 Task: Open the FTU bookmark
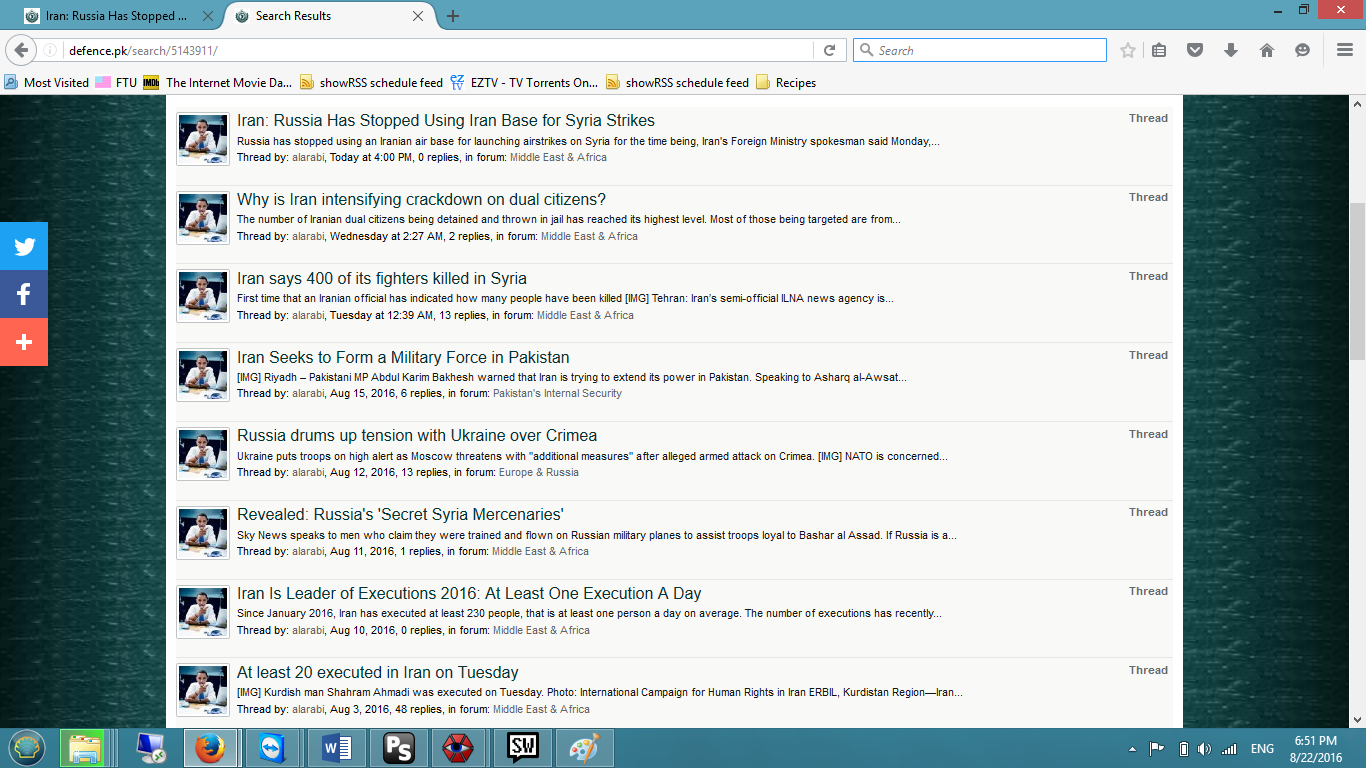pyautogui.click(x=116, y=83)
